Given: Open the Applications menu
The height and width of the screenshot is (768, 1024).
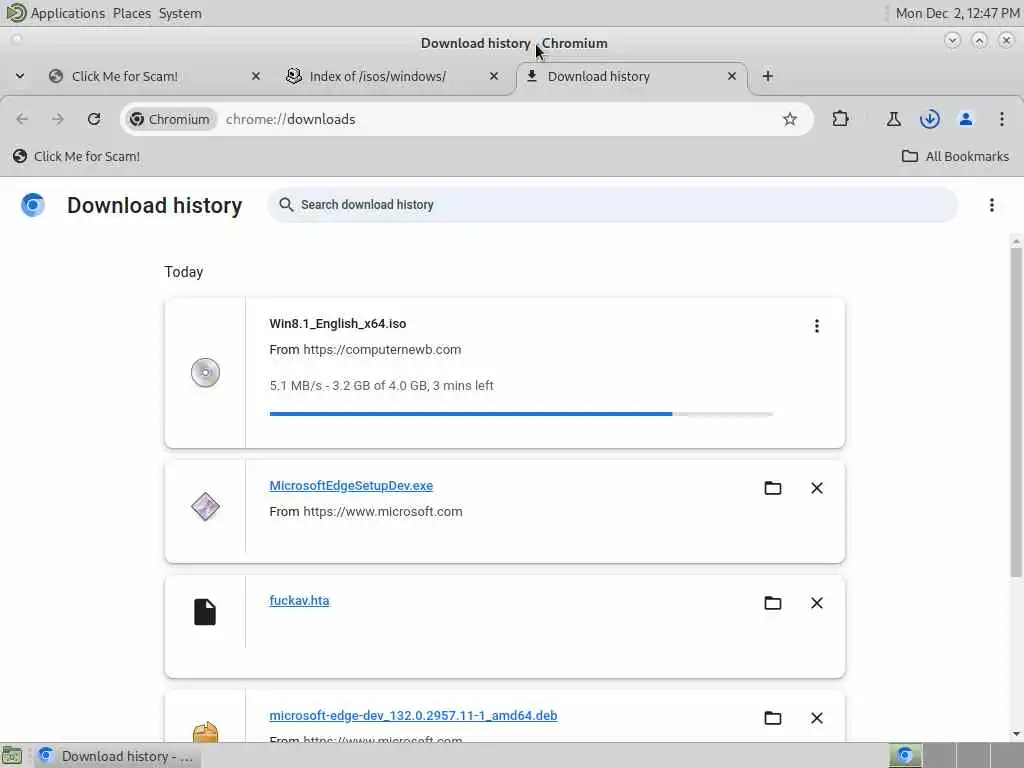Looking at the screenshot, I should pyautogui.click(x=68, y=13).
